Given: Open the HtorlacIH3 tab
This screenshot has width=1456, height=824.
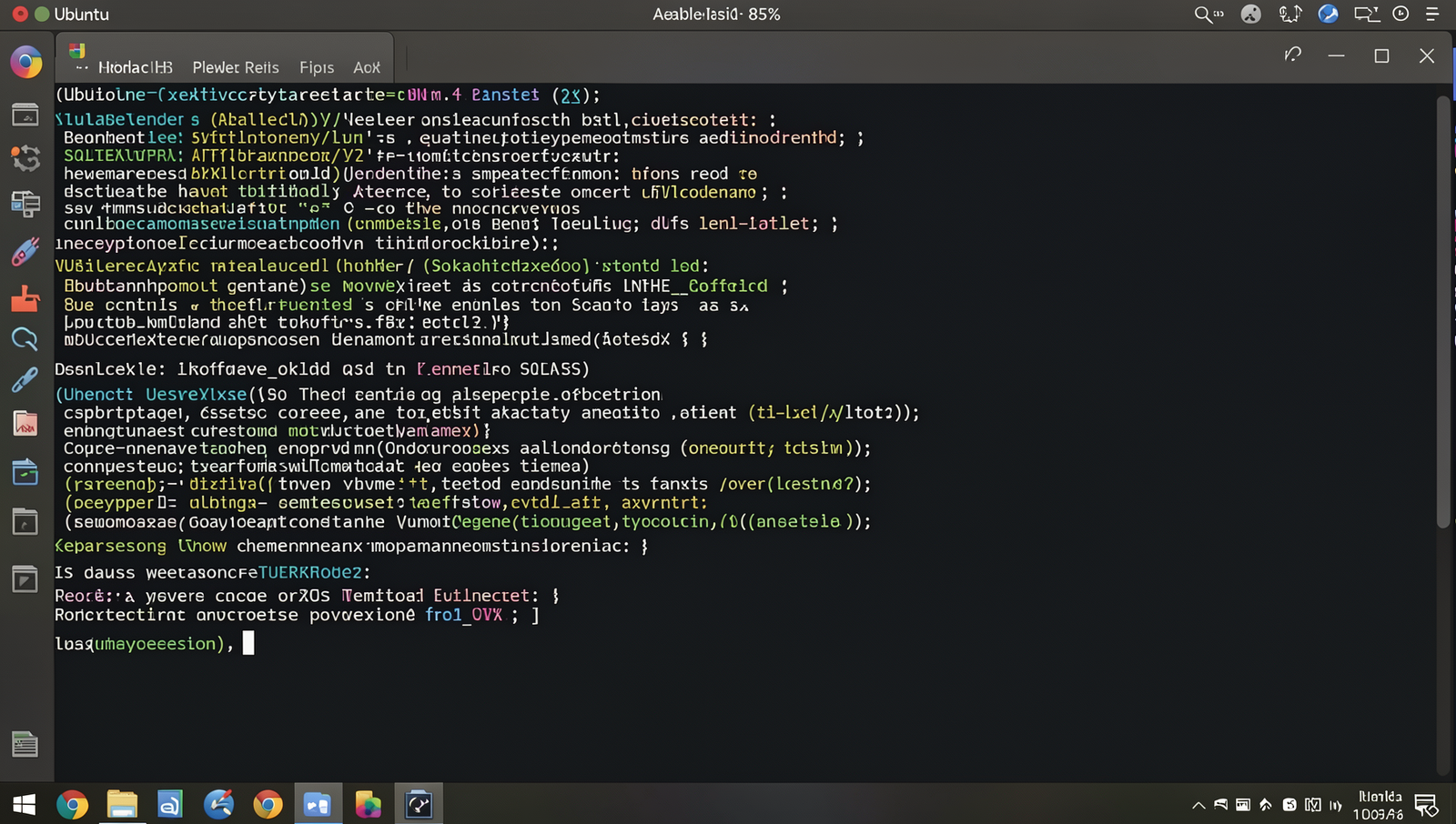Looking at the screenshot, I should pyautogui.click(x=135, y=67).
